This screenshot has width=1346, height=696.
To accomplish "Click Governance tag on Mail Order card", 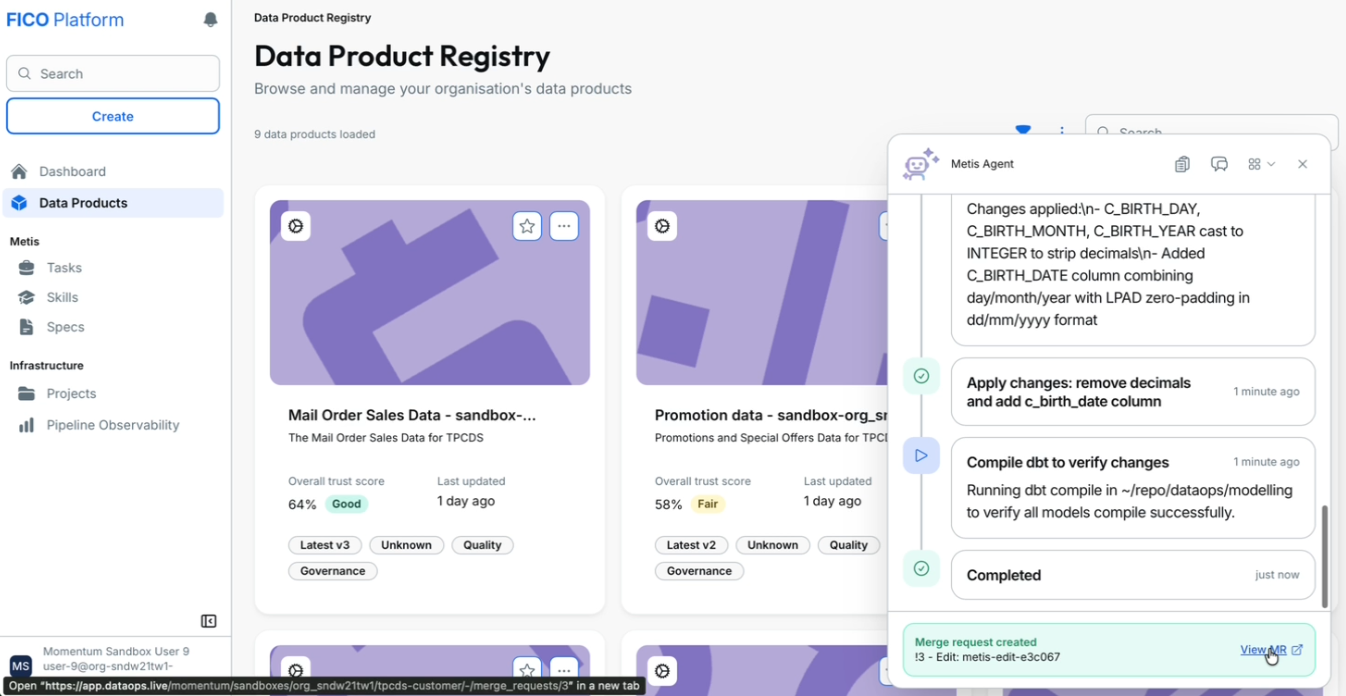I will pos(333,571).
